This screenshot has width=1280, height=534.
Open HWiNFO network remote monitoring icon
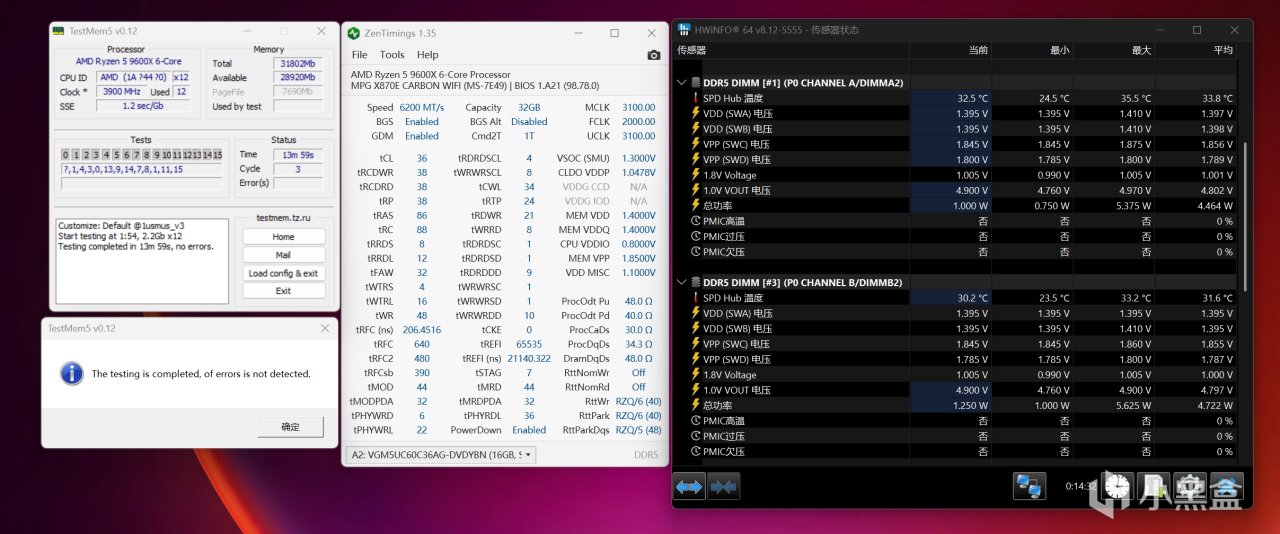(x=1030, y=486)
